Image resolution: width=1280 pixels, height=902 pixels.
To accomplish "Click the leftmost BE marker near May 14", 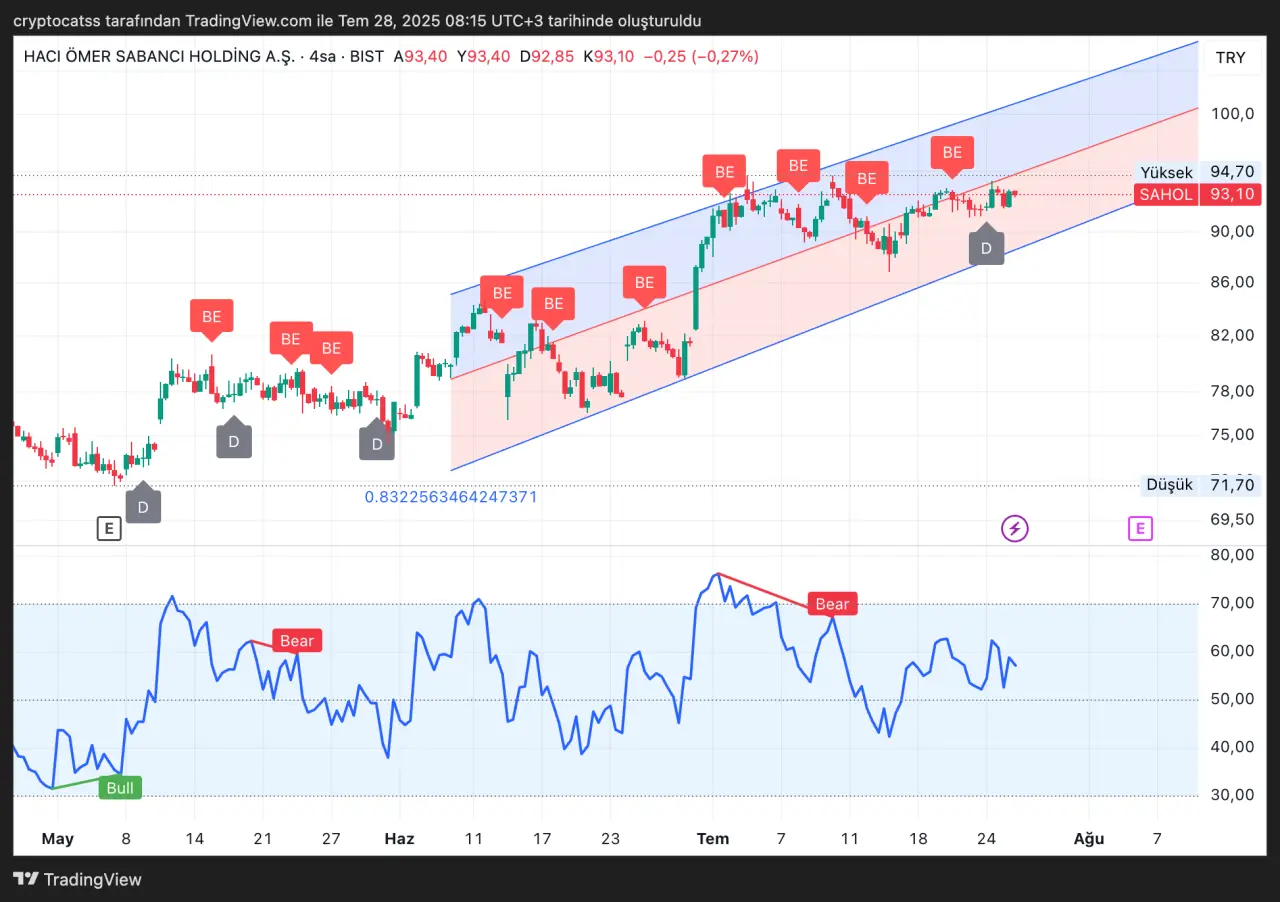I will pos(211,316).
